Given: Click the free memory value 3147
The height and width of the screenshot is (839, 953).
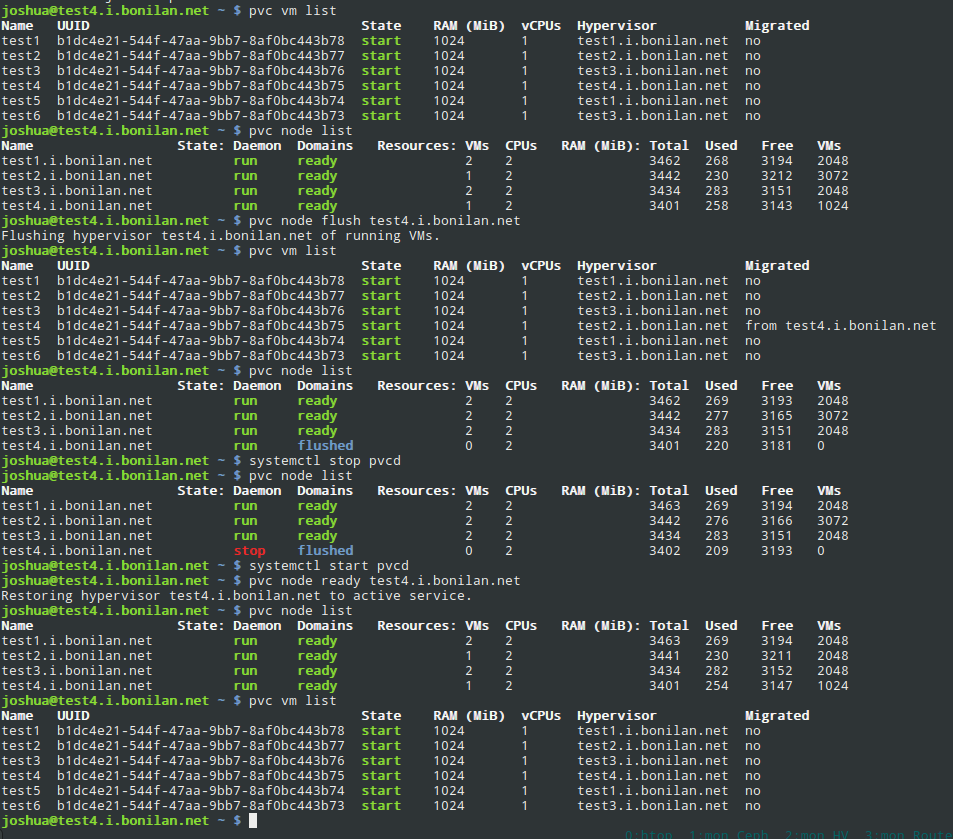Looking at the screenshot, I should [777, 686].
